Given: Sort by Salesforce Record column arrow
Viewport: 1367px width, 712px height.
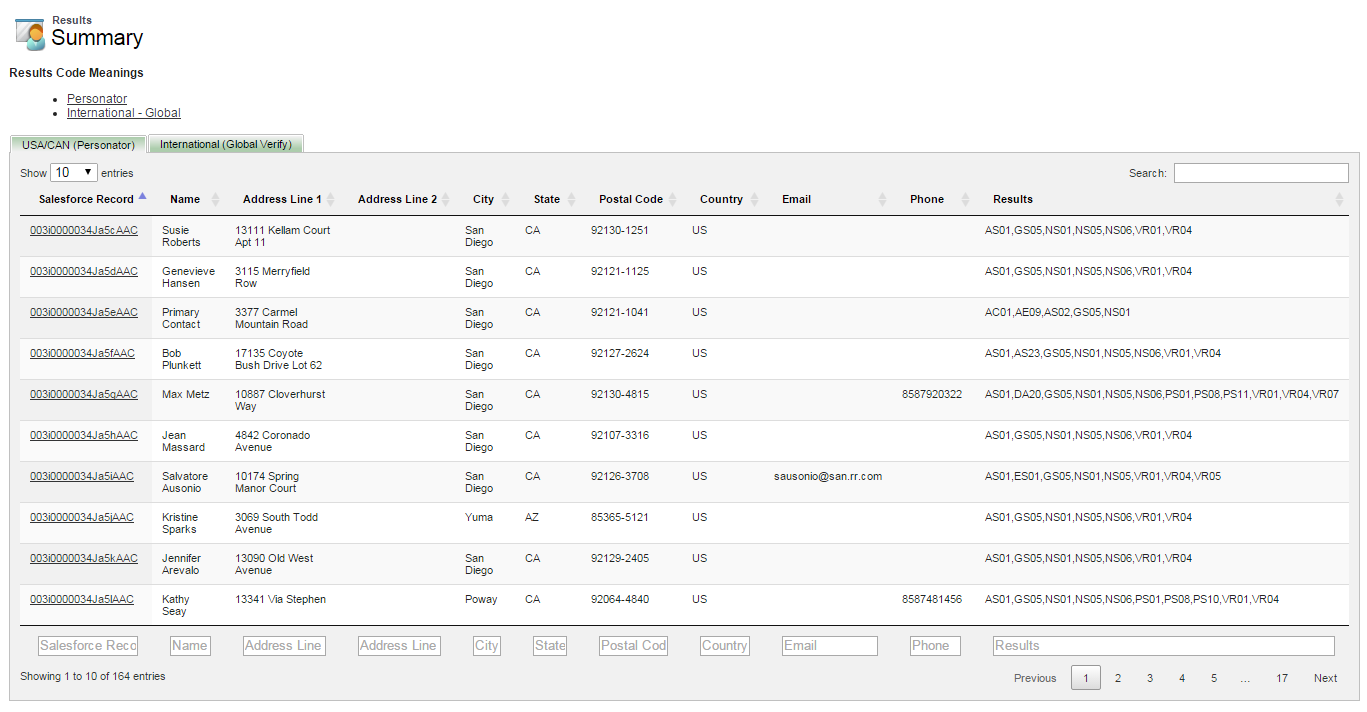Looking at the screenshot, I should pyautogui.click(x=142, y=198).
